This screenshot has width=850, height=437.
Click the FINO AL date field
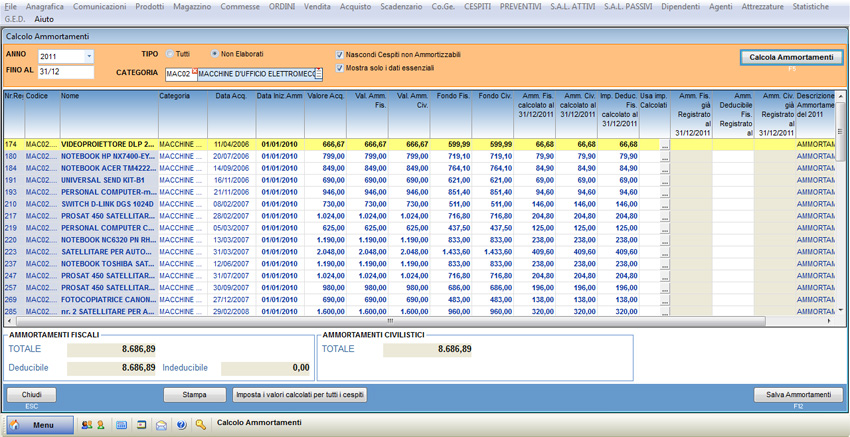coord(65,73)
